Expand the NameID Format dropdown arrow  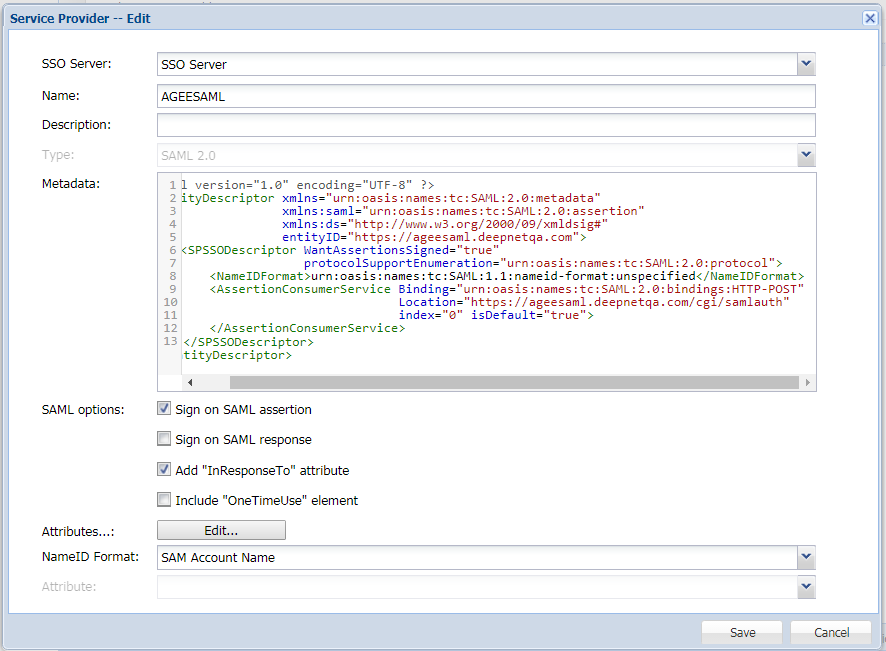click(806, 558)
